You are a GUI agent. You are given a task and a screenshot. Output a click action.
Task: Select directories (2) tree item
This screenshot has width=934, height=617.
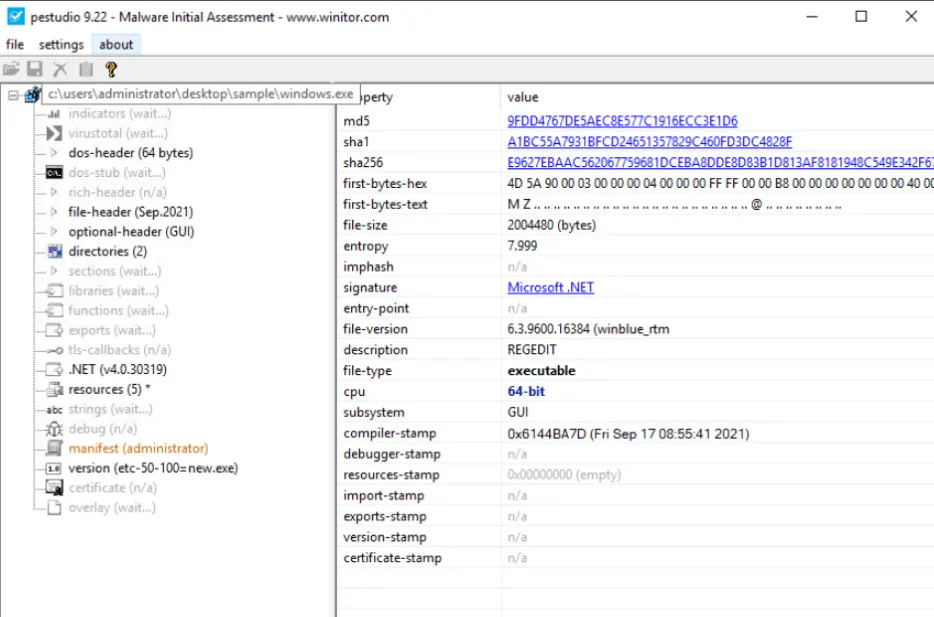click(107, 251)
